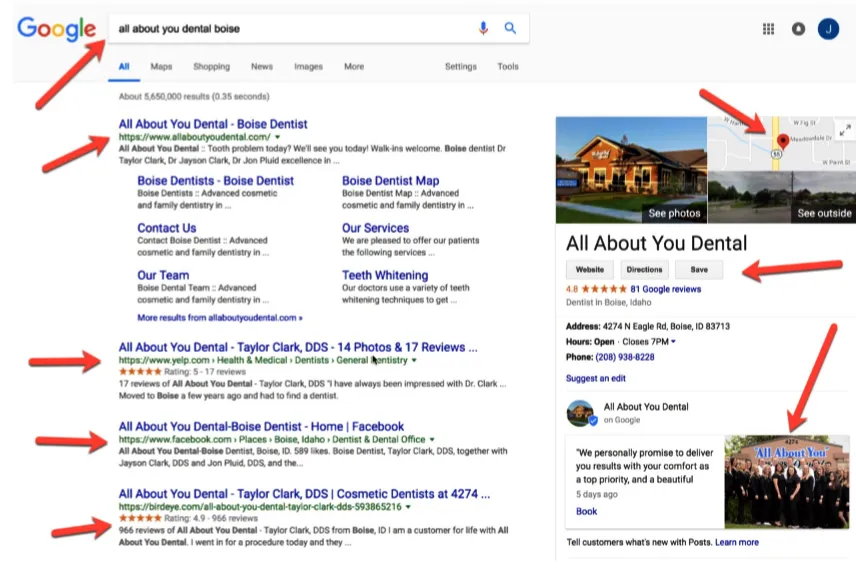Expand the dropdown arrow beside the yelp.com URL
This screenshot has width=856, height=574.
pos(414,360)
